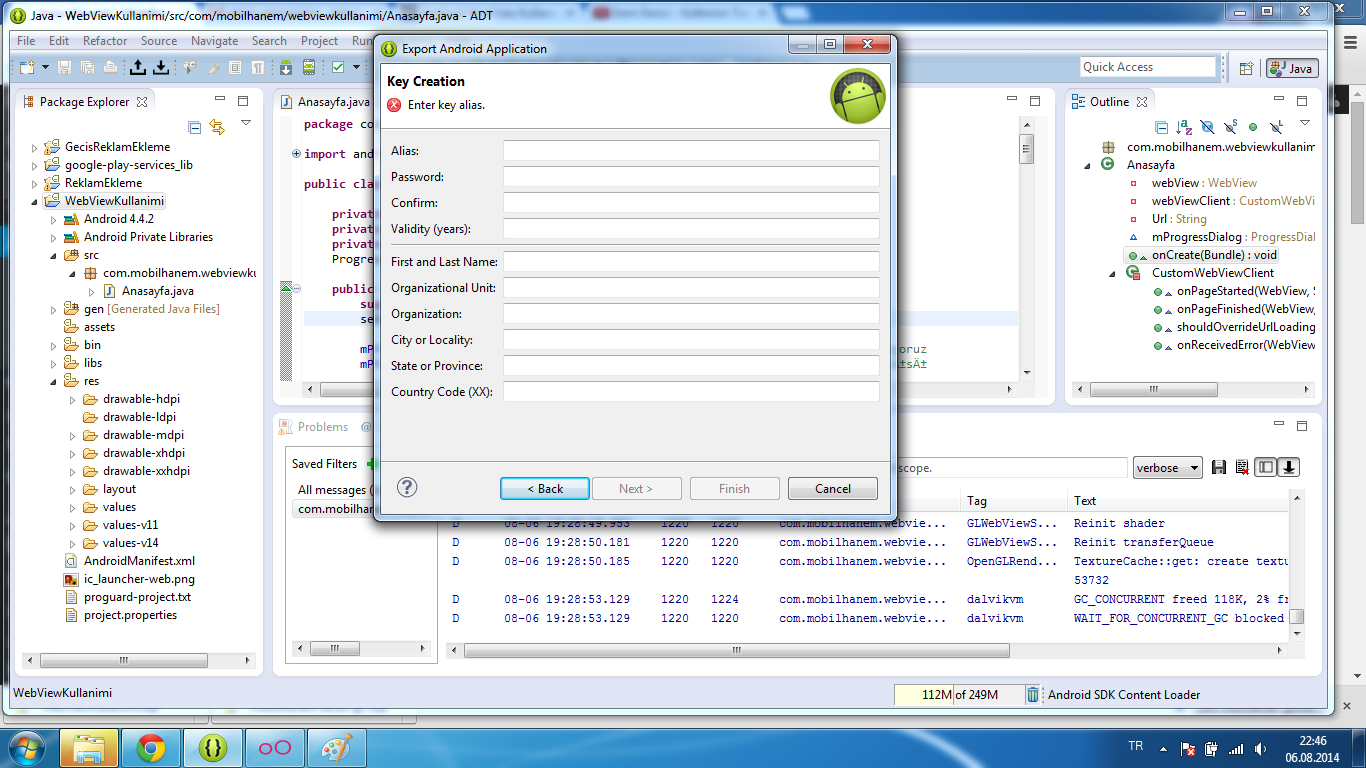Open the Project menu
The width and height of the screenshot is (1366, 768).
point(319,41)
